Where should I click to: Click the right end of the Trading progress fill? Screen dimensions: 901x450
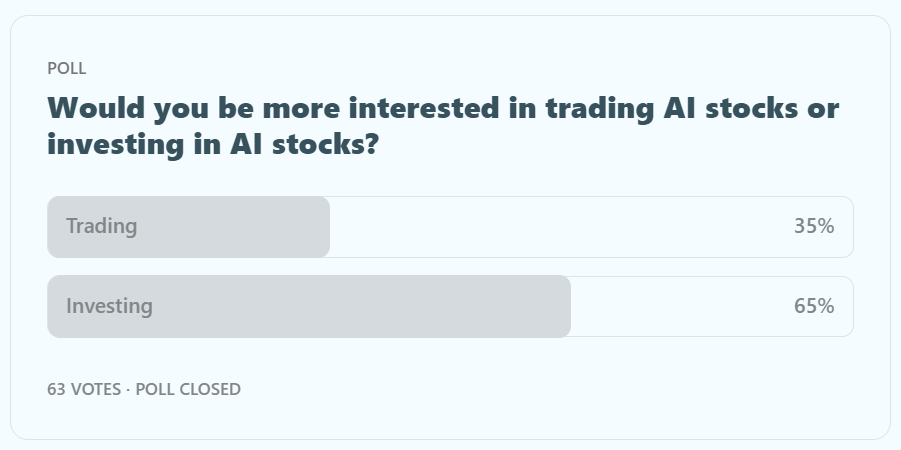click(x=323, y=227)
